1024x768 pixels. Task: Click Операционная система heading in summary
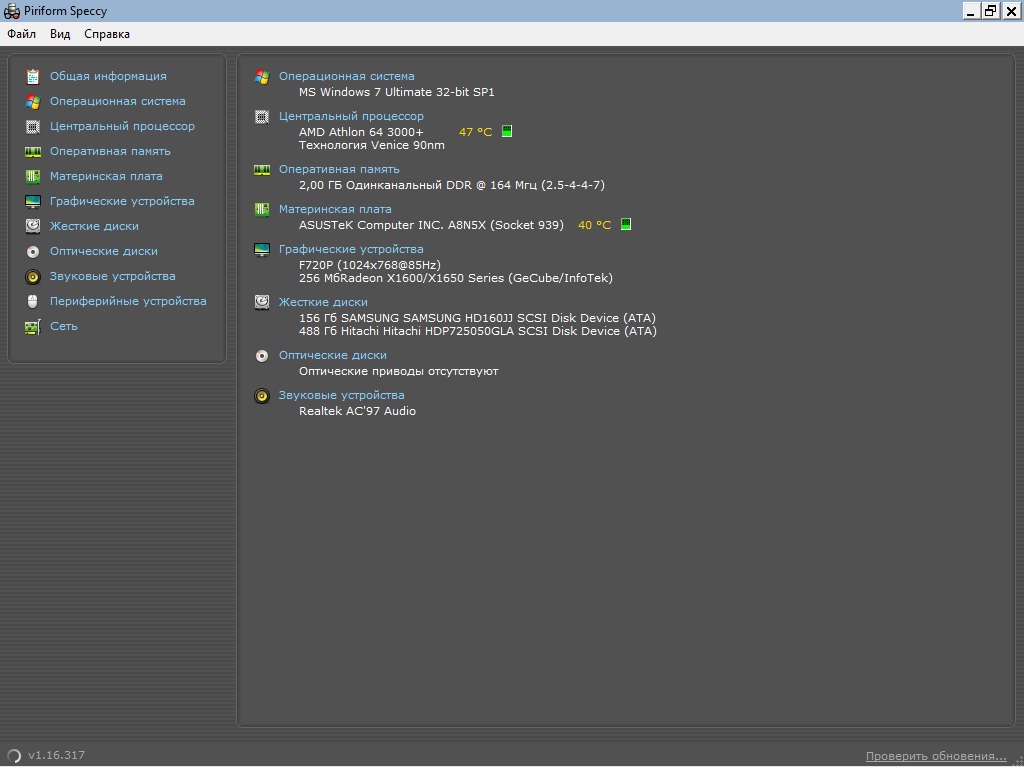coord(347,76)
